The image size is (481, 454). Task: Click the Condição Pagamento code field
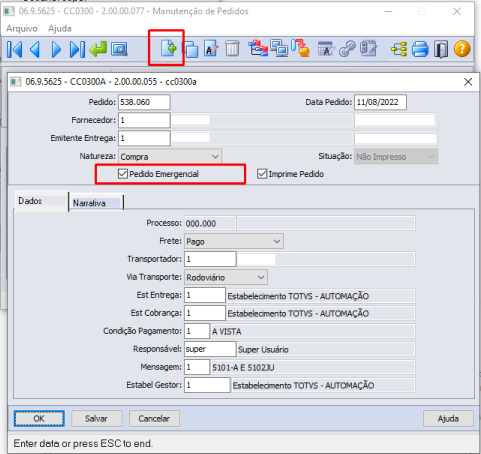coord(197,331)
